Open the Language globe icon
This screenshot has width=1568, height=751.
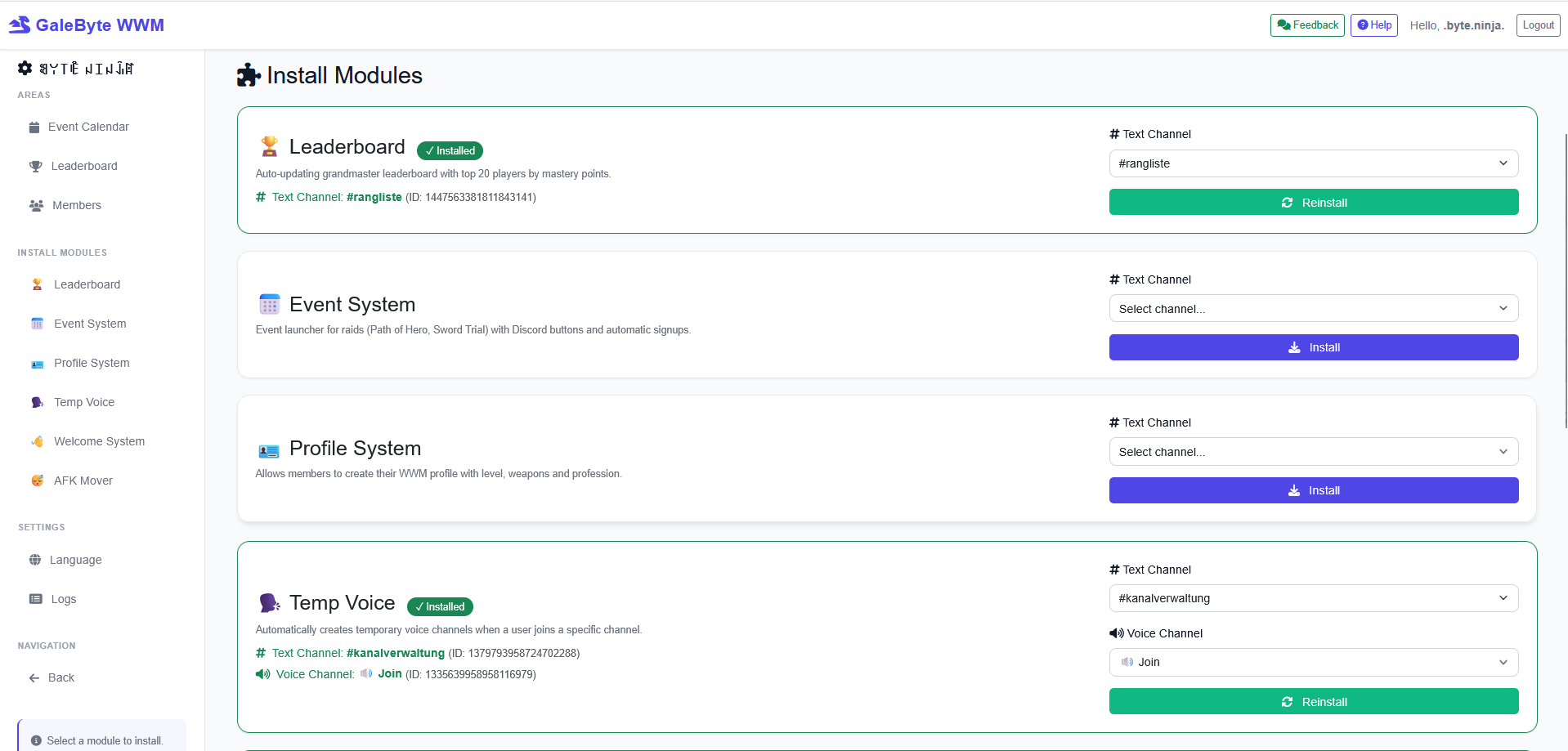[x=34, y=560]
